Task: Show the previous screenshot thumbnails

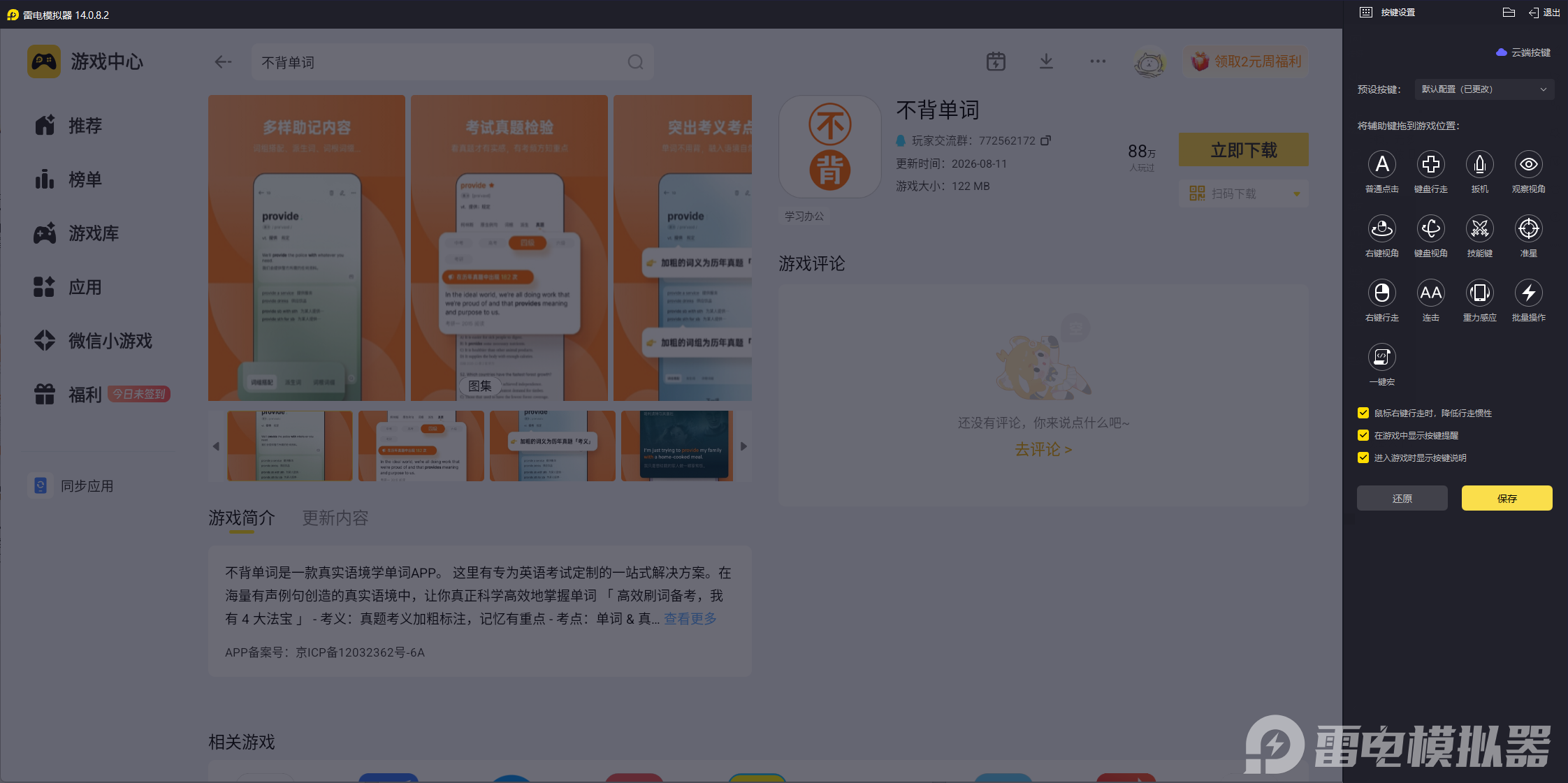Action: point(216,446)
